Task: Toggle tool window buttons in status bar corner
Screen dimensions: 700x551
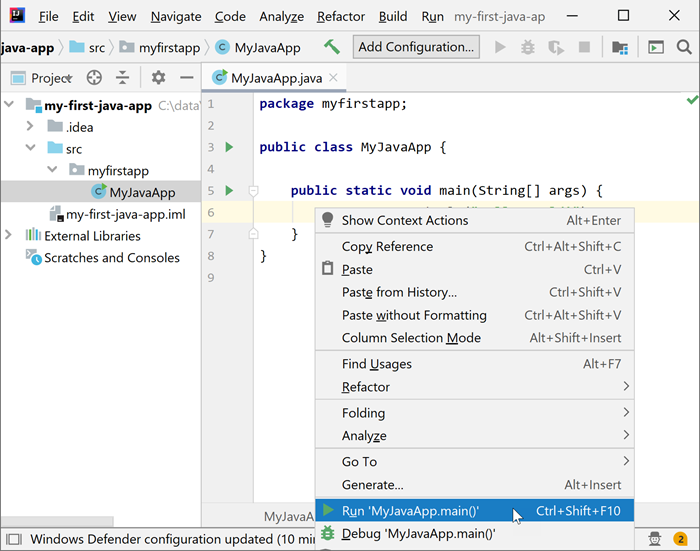Action: pos(12,539)
